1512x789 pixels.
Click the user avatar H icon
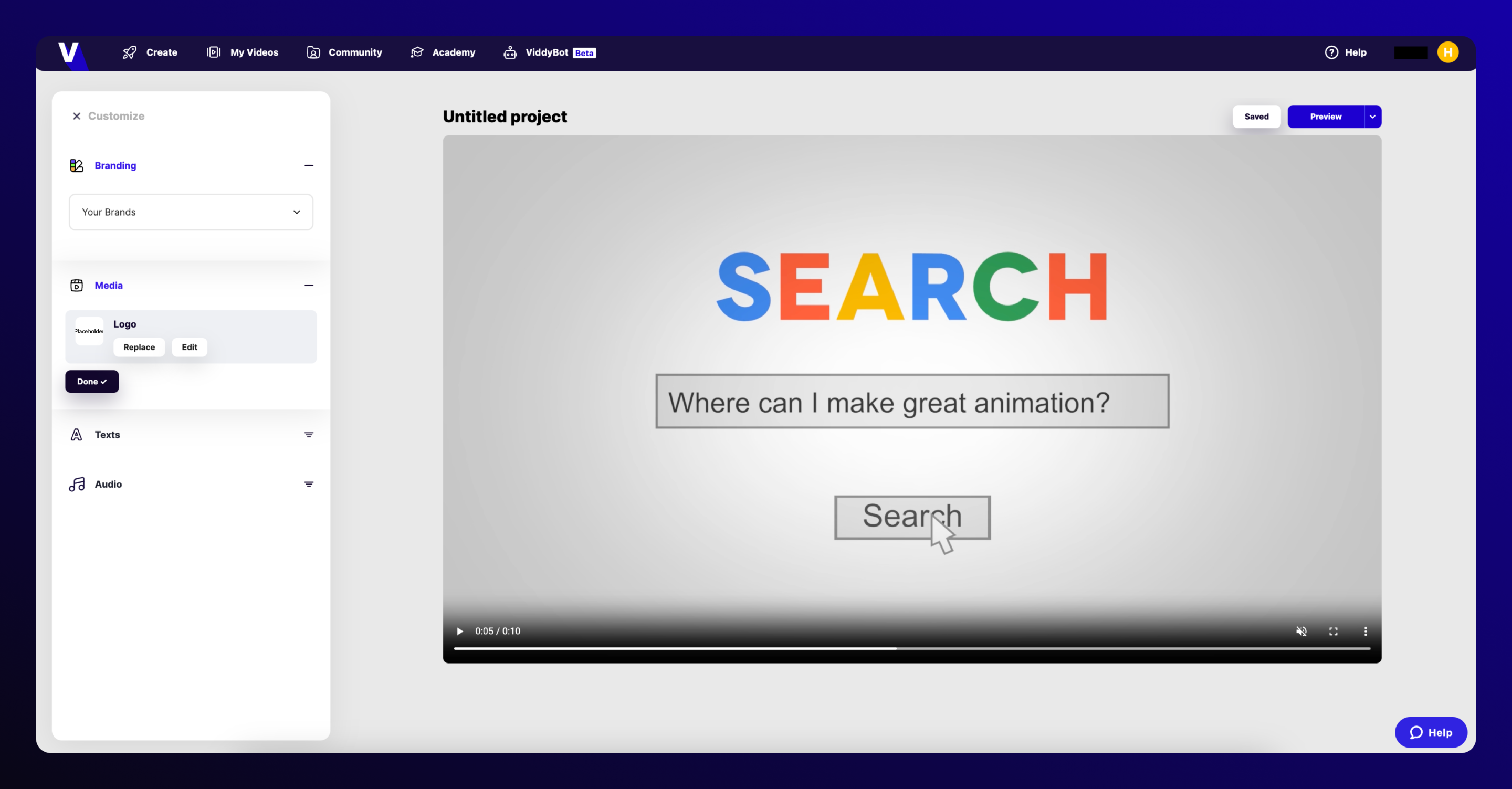[1447, 52]
